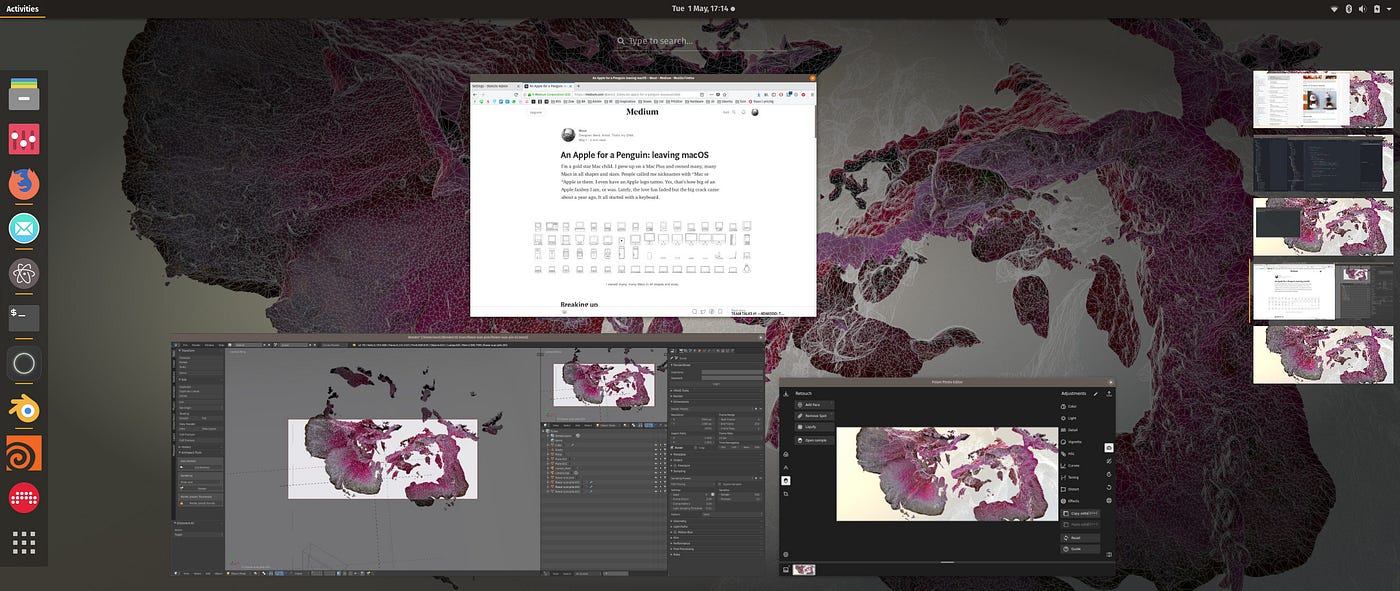The height and width of the screenshot is (591, 1400).
Task: Open the Activities overview button
Action: pos(23,8)
